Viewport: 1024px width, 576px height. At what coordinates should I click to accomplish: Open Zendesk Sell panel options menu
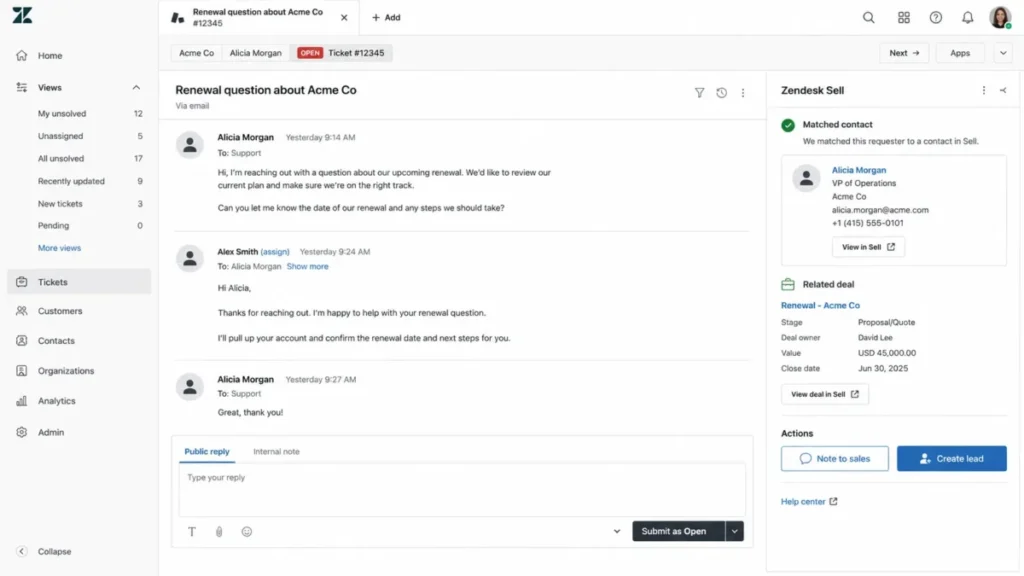click(984, 90)
